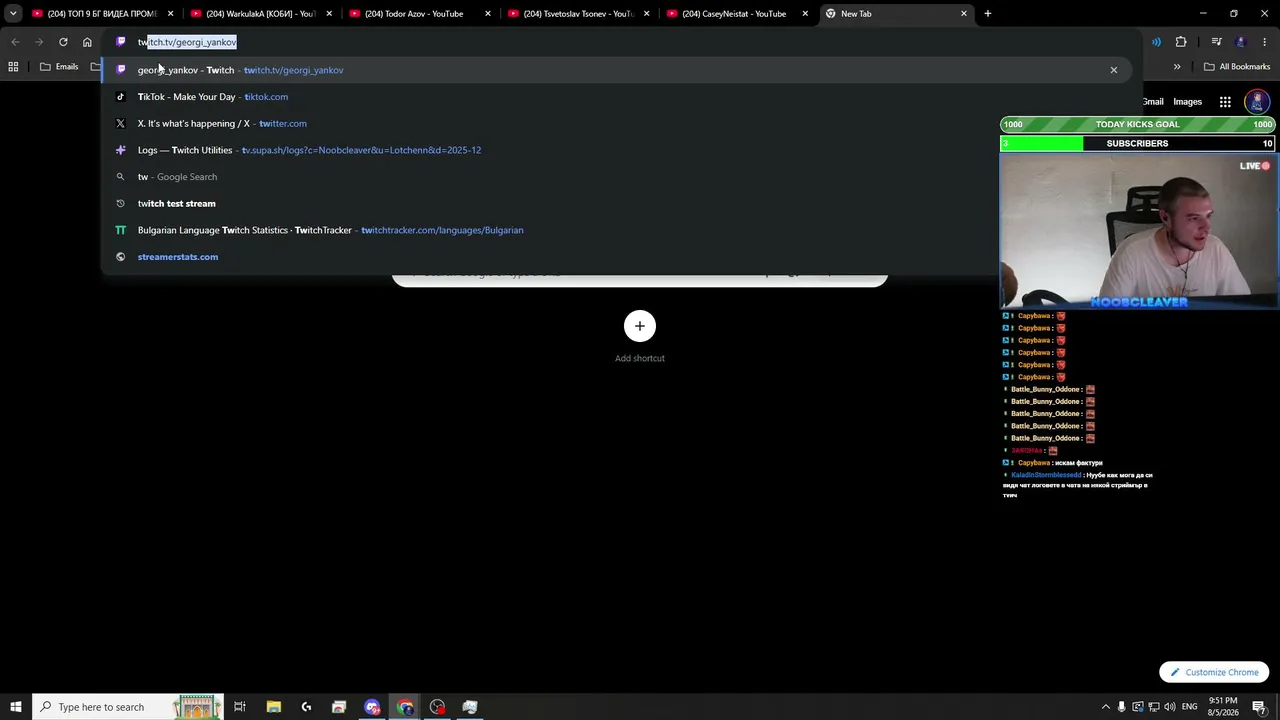Image resolution: width=1280 pixels, height=720 pixels.
Task: Switch to the CaseyNeistat YouTube tab
Action: (x=737, y=14)
